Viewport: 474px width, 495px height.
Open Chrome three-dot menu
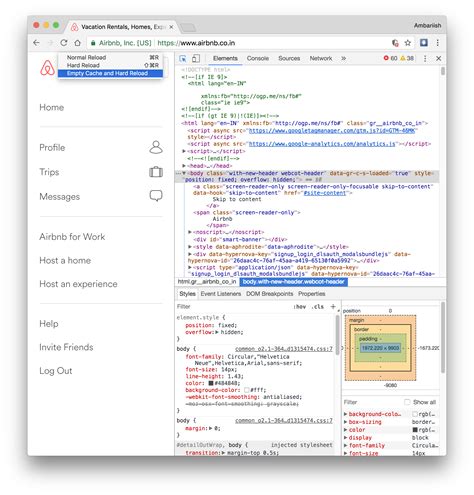tap(437, 43)
